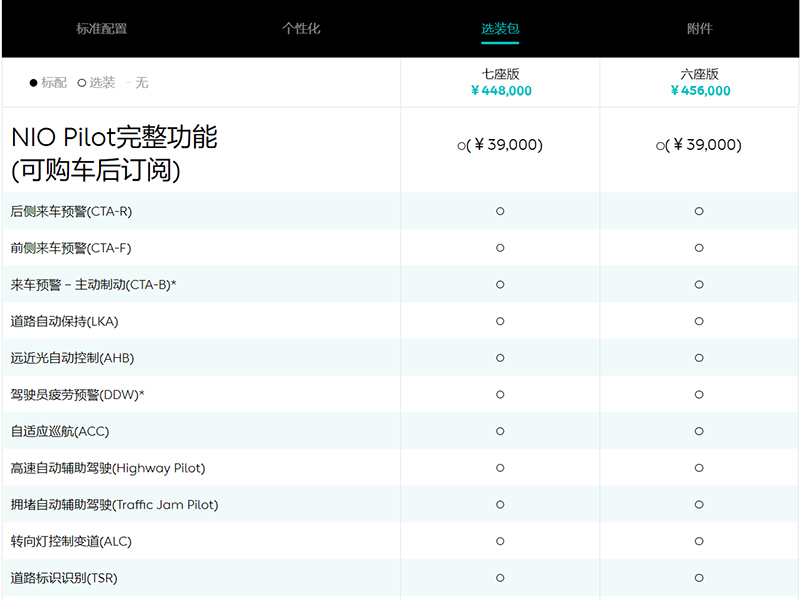Click Highway Pilot circle under 七座版
800x600 pixels.
tap(500, 468)
